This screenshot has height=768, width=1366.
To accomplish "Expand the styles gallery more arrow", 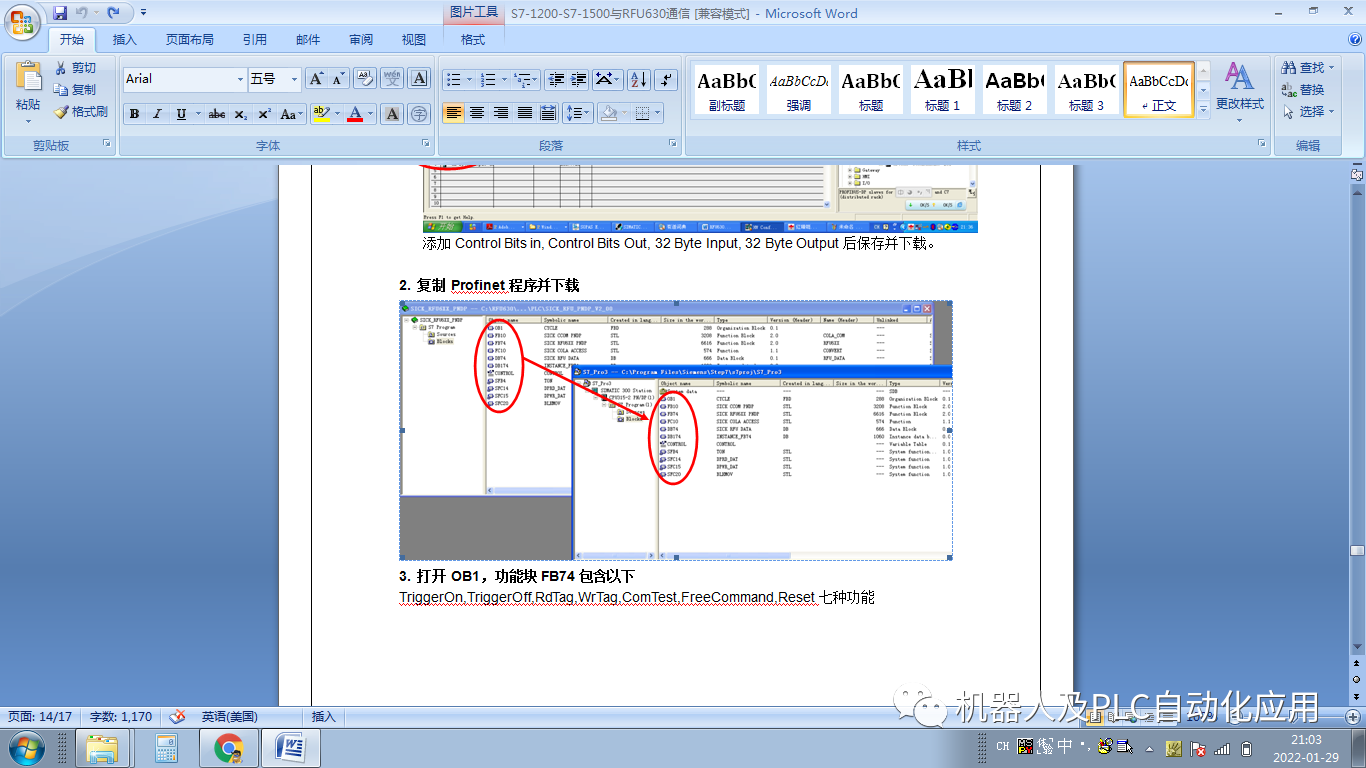I will pyautogui.click(x=1203, y=108).
